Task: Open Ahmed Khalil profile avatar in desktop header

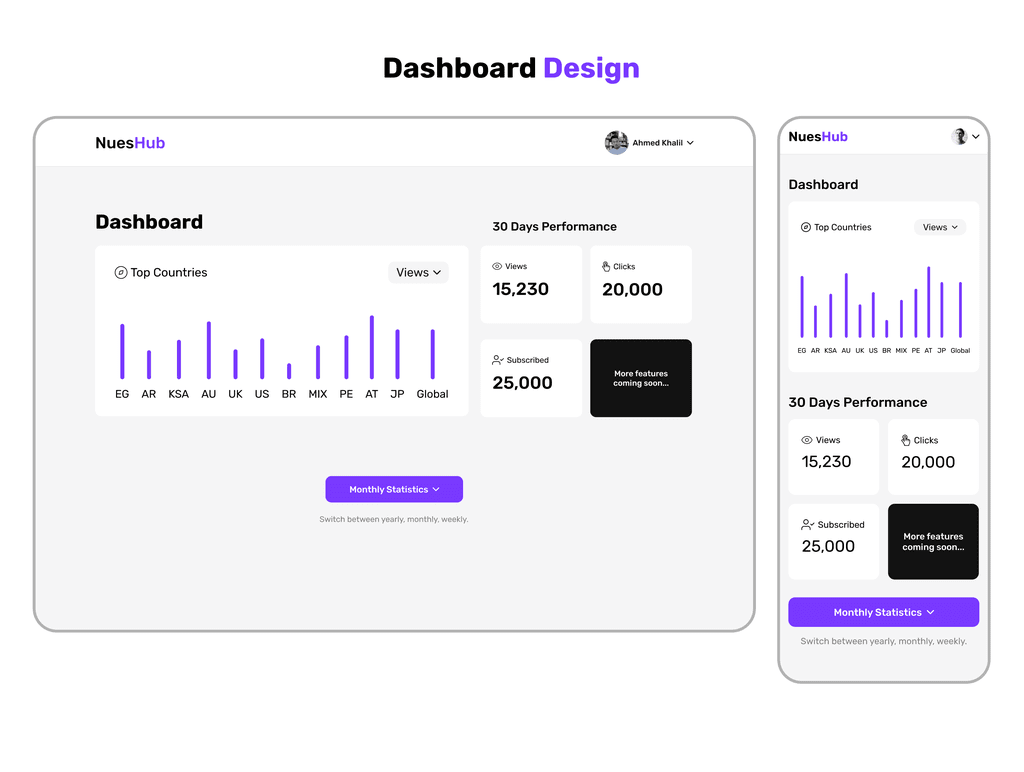Action: pos(616,142)
